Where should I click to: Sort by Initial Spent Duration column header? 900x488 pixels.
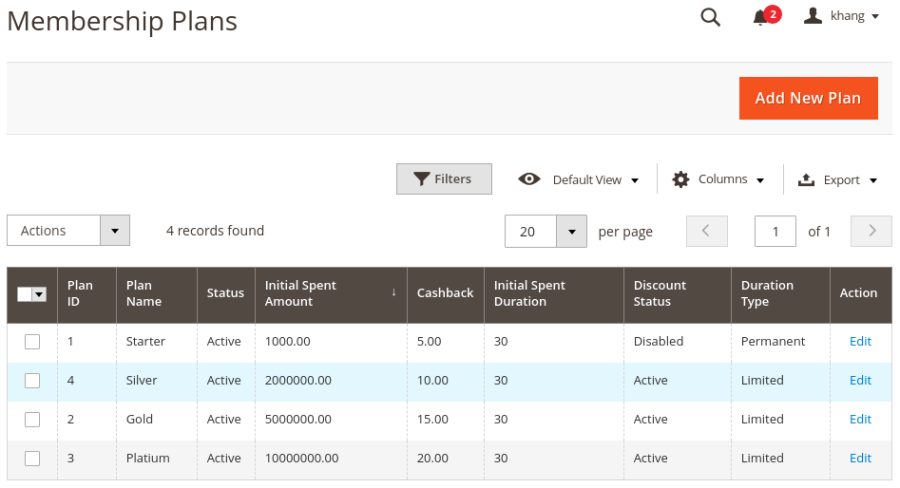554,294
